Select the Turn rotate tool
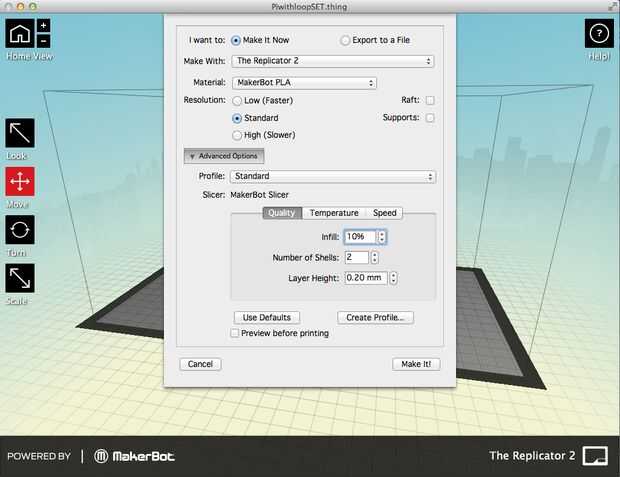The height and width of the screenshot is (477, 620). click(20, 230)
